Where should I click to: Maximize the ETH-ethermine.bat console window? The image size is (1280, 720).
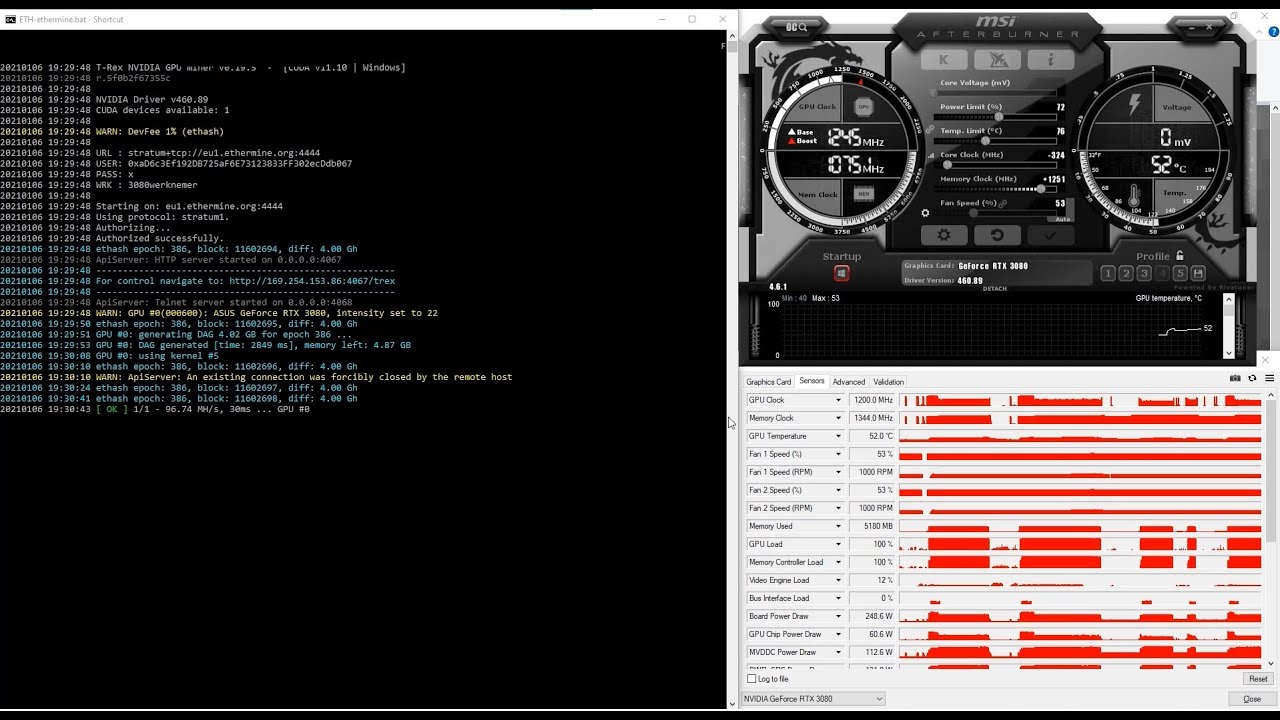tap(692, 19)
